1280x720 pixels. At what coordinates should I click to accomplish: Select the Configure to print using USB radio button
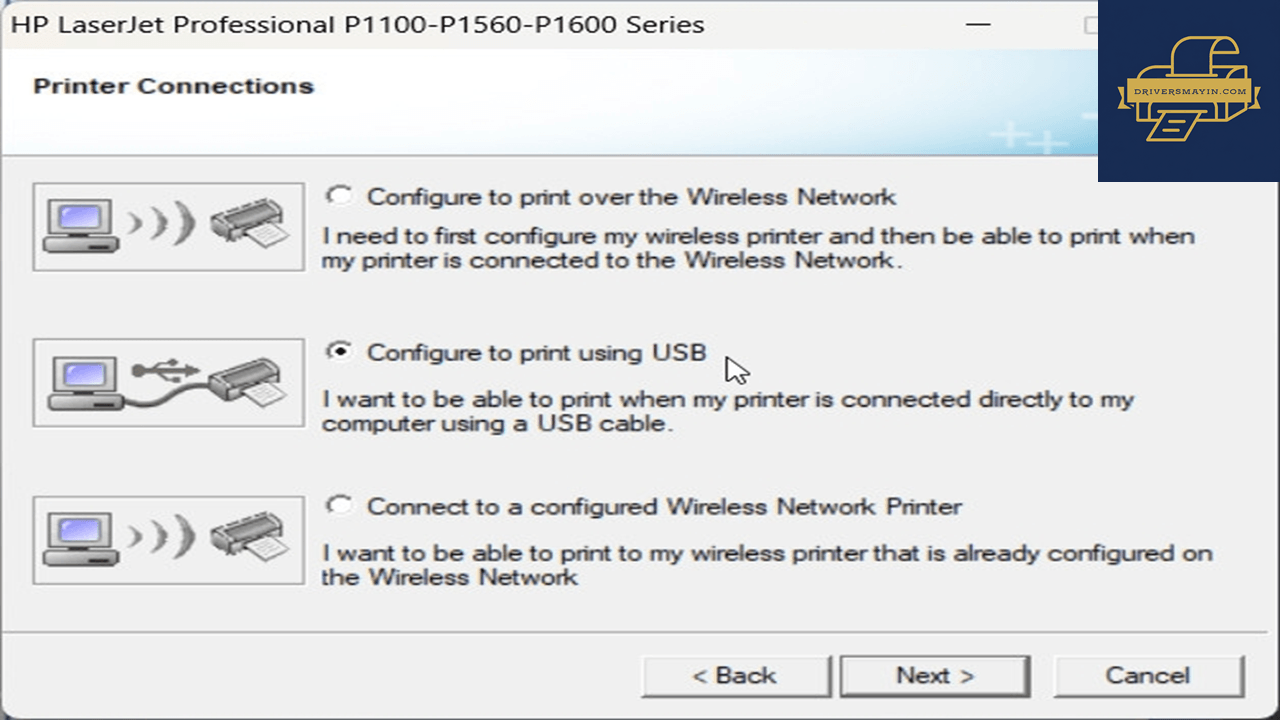pos(340,351)
